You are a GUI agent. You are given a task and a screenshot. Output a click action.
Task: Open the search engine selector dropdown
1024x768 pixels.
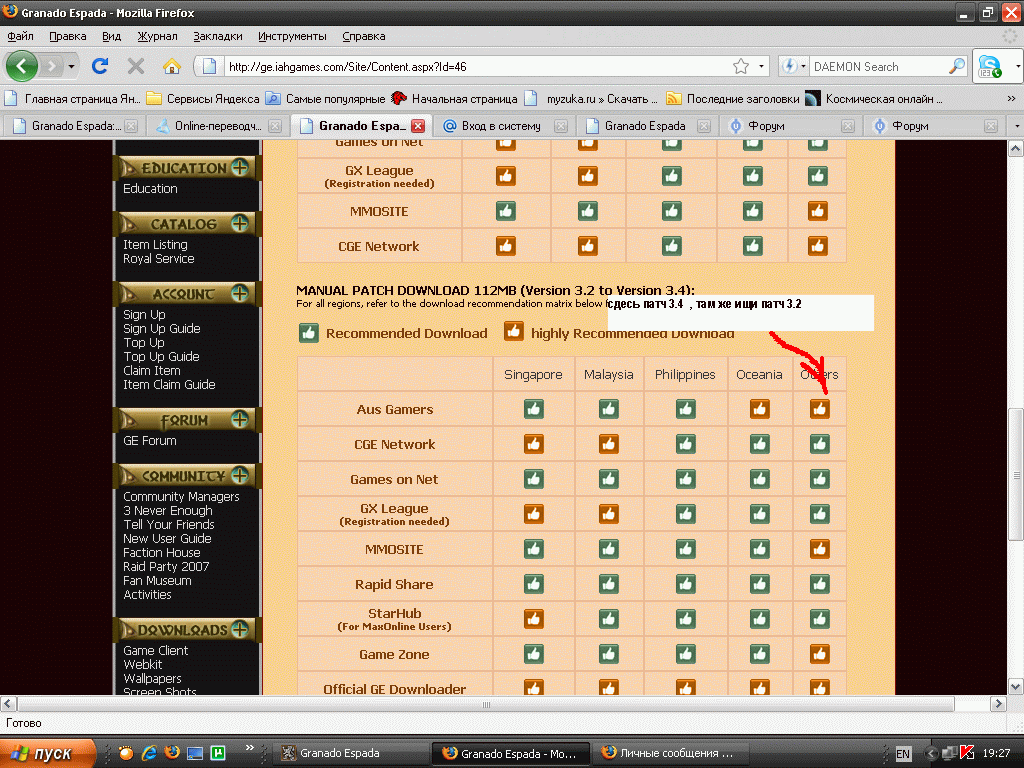point(803,66)
